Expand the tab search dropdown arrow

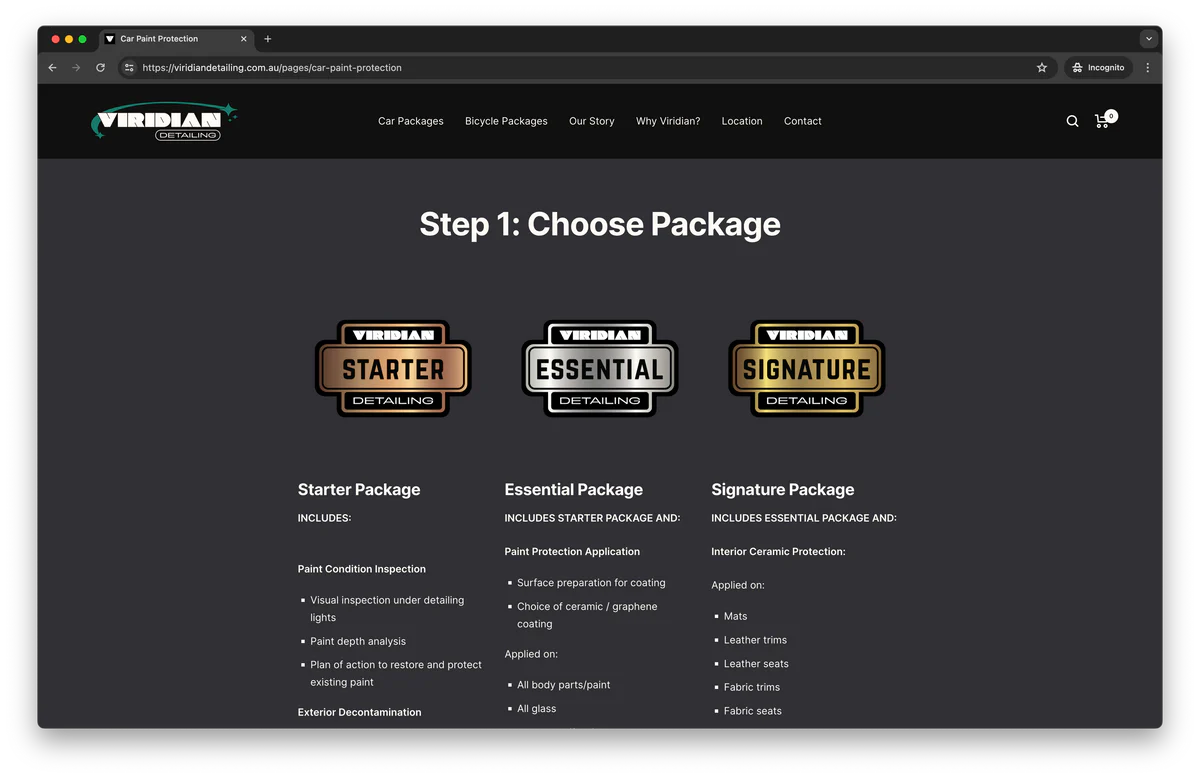point(1148,39)
